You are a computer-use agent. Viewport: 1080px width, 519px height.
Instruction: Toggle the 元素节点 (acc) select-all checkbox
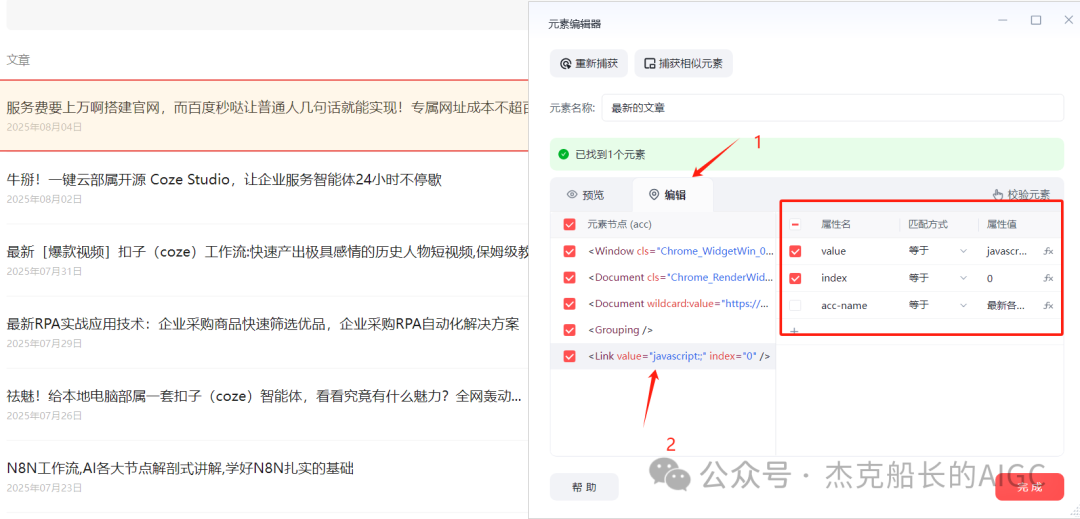[x=569, y=224]
